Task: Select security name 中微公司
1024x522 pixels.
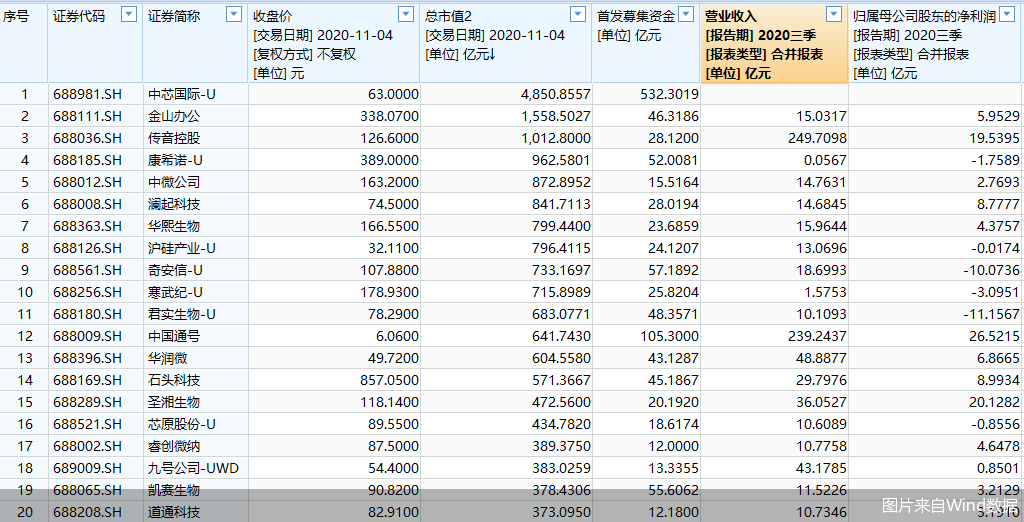Action: coord(174,182)
